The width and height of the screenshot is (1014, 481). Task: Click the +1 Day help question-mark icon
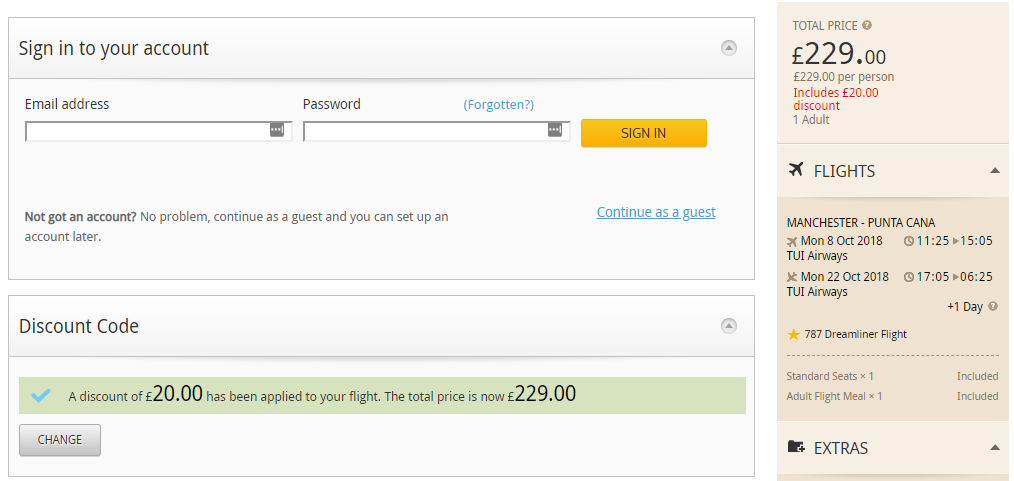(993, 306)
